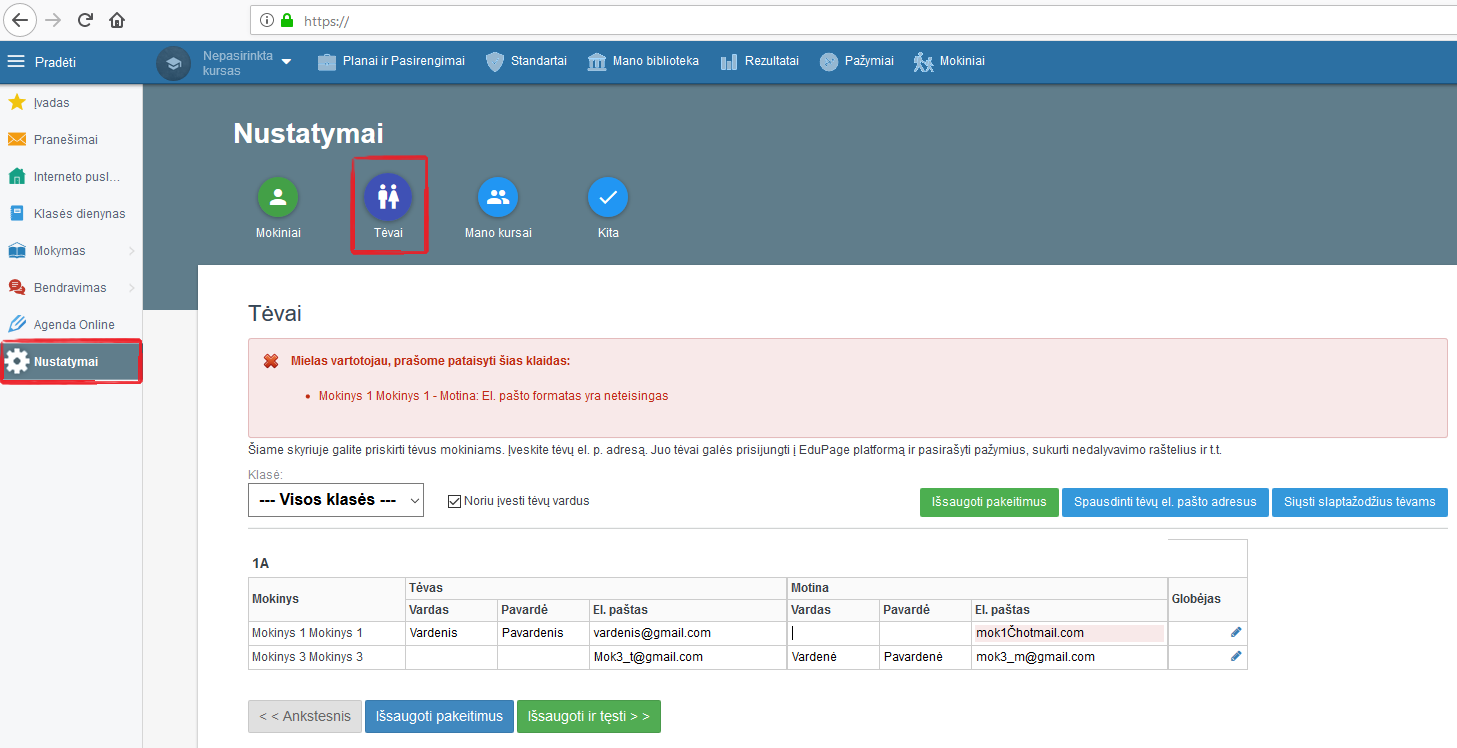Image resolution: width=1457 pixels, height=748 pixels.
Task: Click the invalid Motina email field
Action: coord(1068,633)
